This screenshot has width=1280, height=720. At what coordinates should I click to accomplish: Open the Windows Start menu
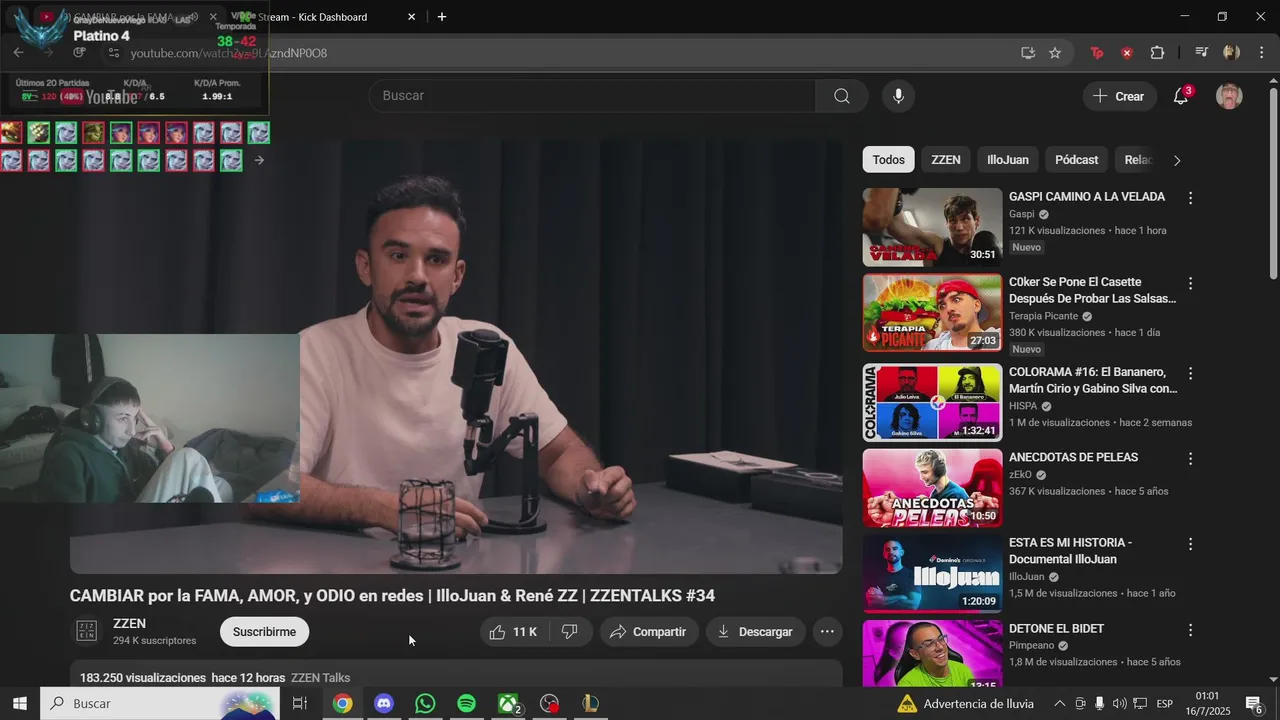pos(19,704)
